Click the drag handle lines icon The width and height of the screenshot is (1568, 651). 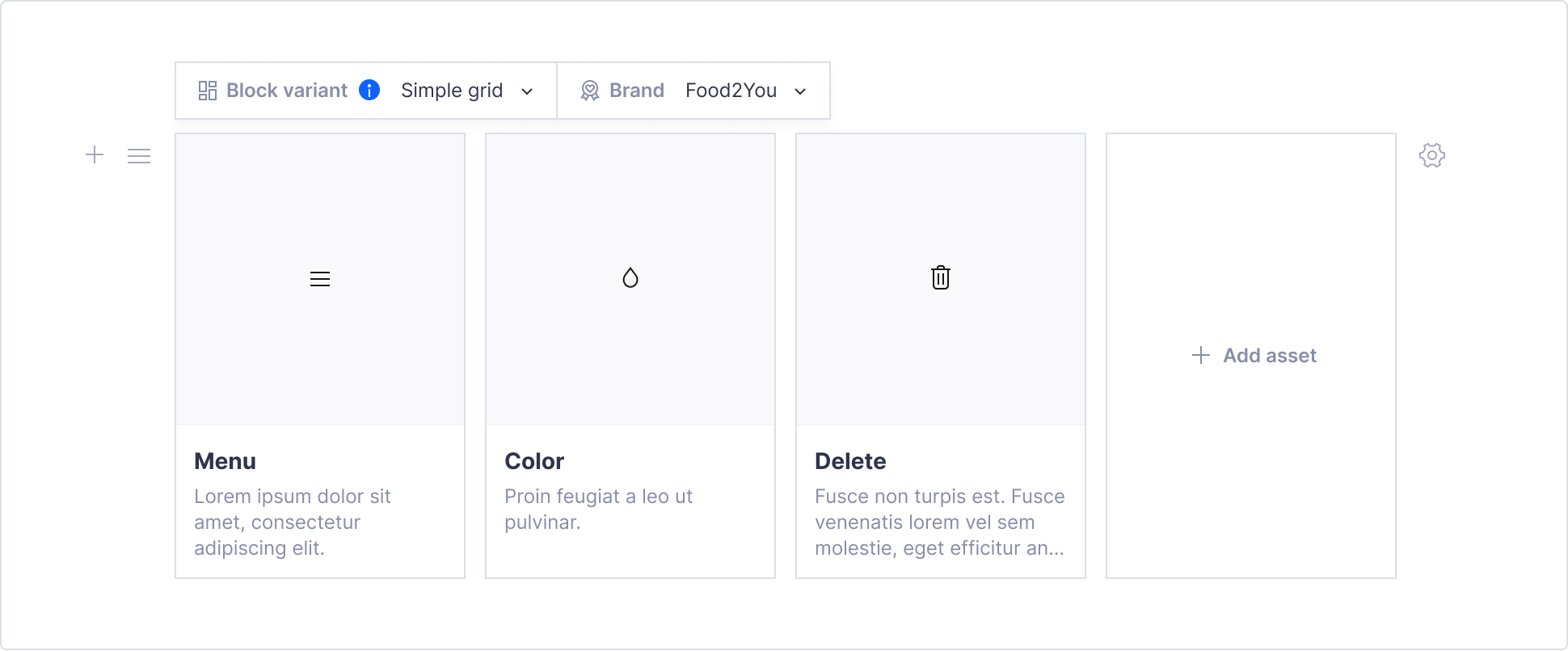(x=139, y=155)
